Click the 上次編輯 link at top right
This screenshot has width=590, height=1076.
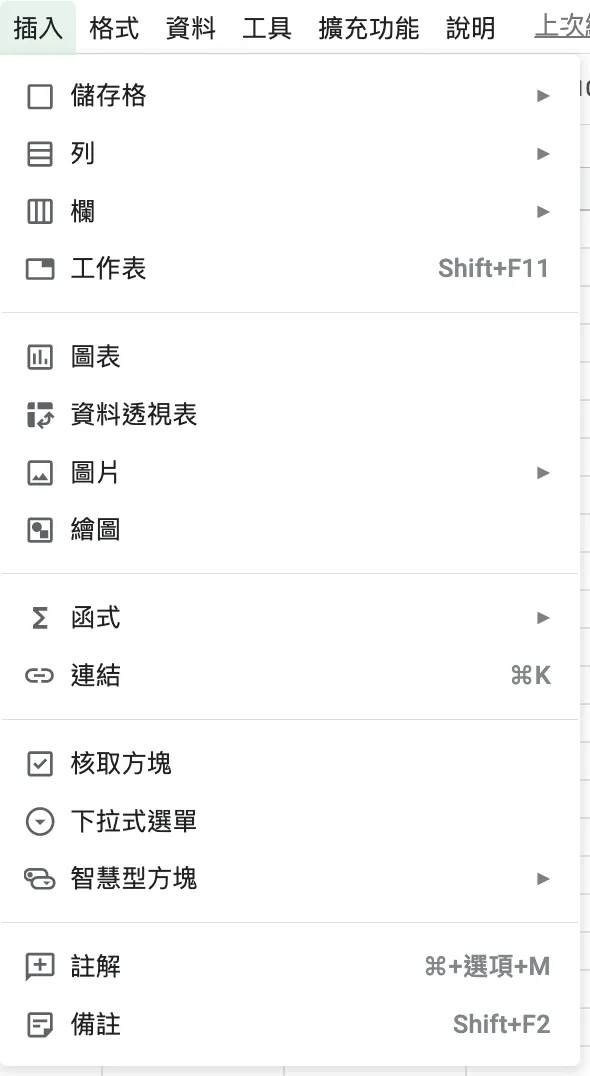coord(565,27)
